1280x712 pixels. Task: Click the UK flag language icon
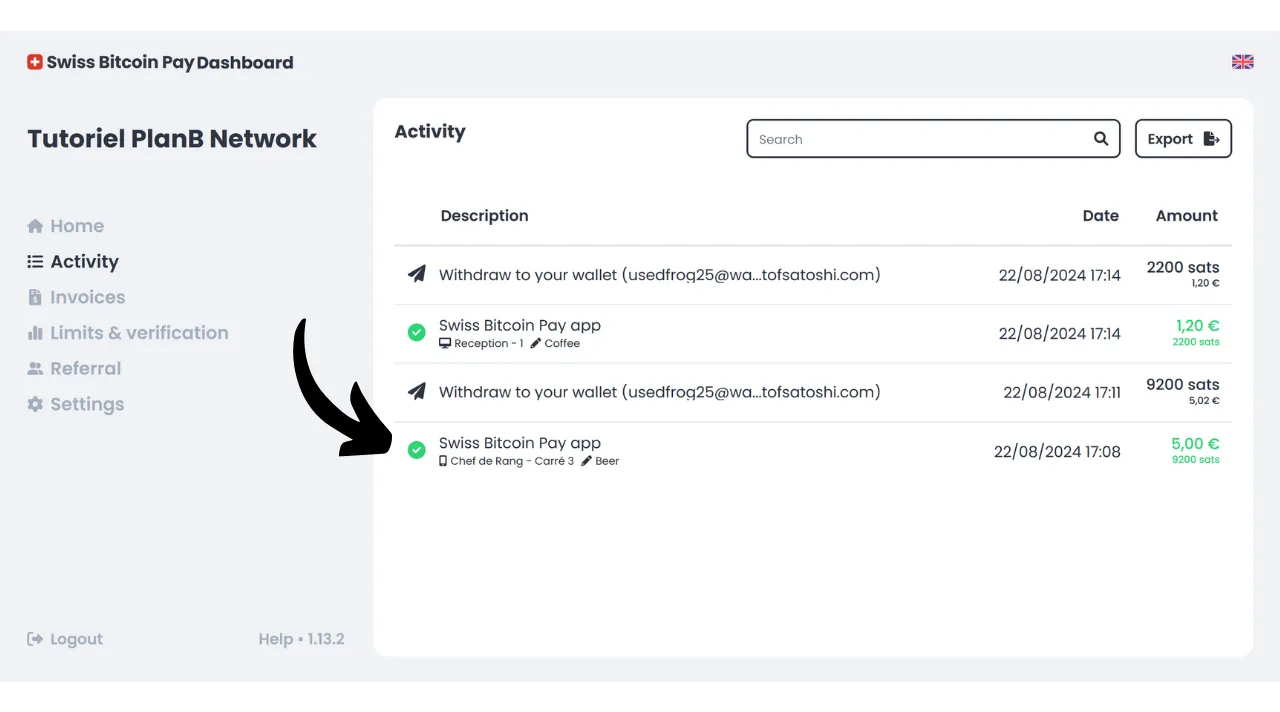click(1242, 62)
